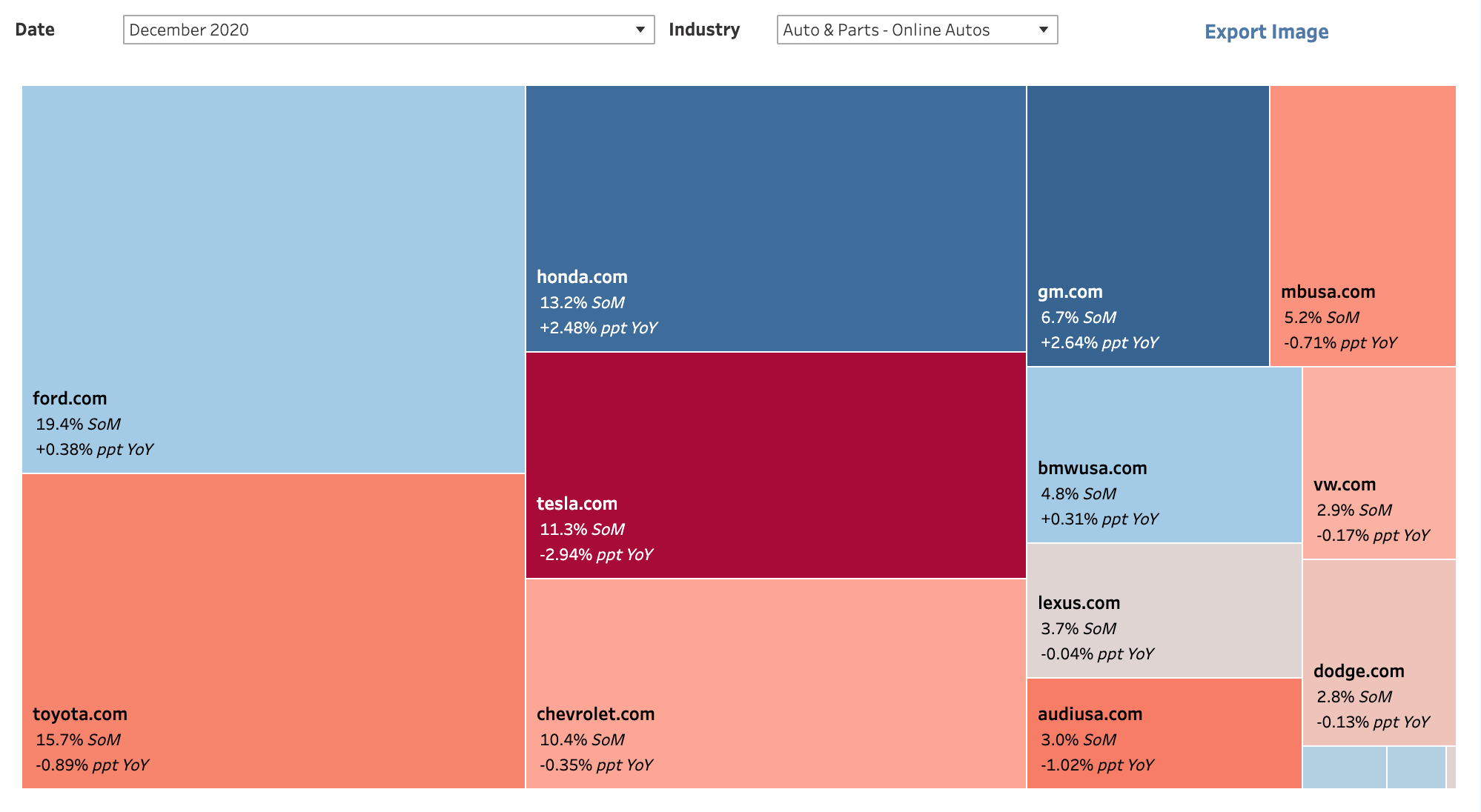
Task: Click the "15.7% SoM" value under toyota.com
Action: tap(78, 739)
